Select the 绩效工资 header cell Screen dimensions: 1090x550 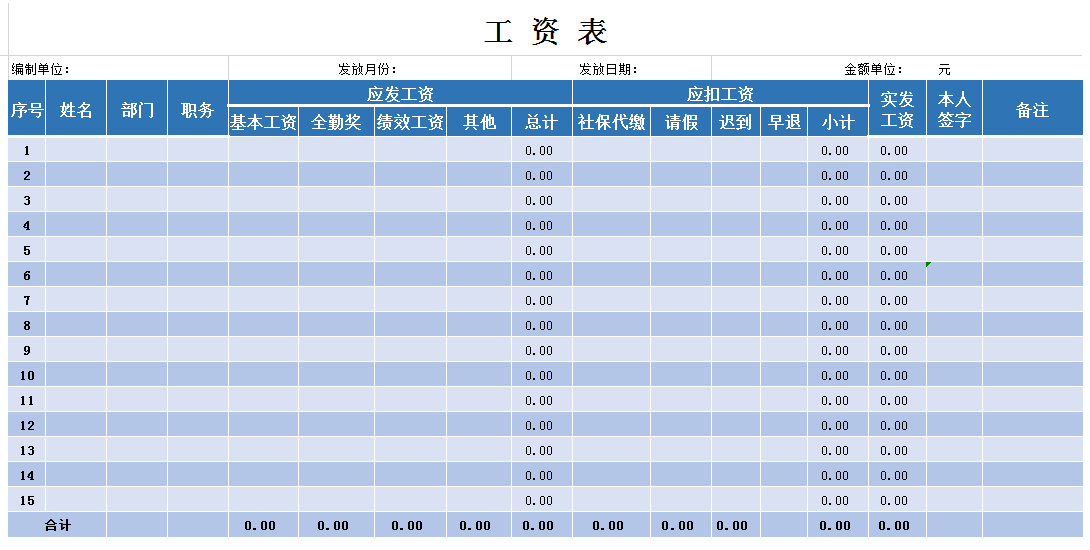[410, 122]
